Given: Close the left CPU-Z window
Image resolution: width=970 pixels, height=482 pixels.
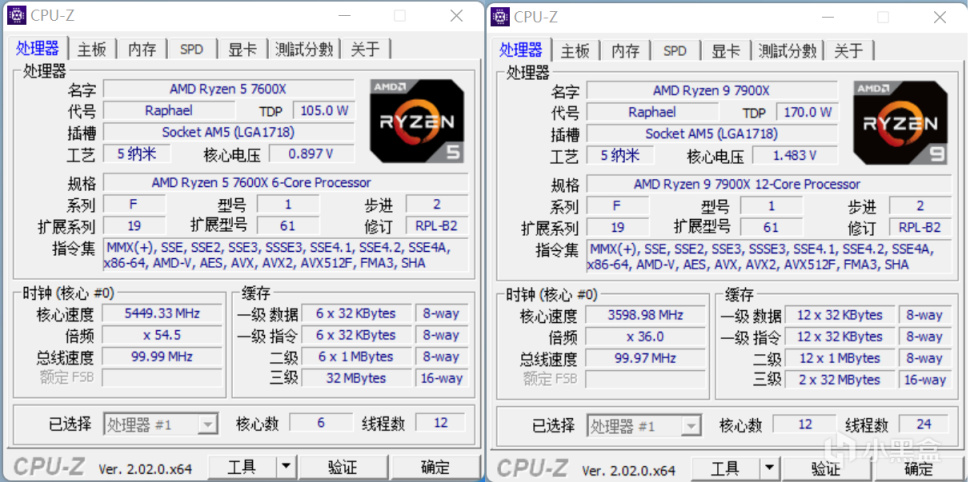Looking at the screenshot, I should [457, 15].
